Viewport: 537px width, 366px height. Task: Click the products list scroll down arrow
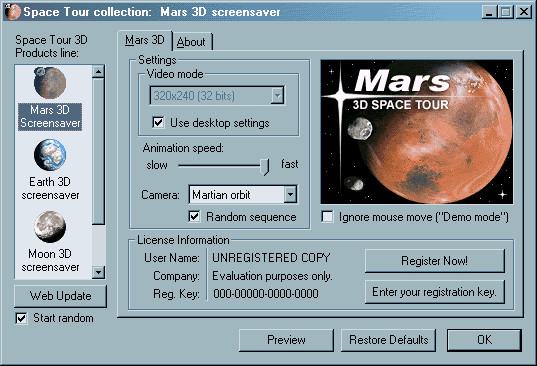click(98, 273)
